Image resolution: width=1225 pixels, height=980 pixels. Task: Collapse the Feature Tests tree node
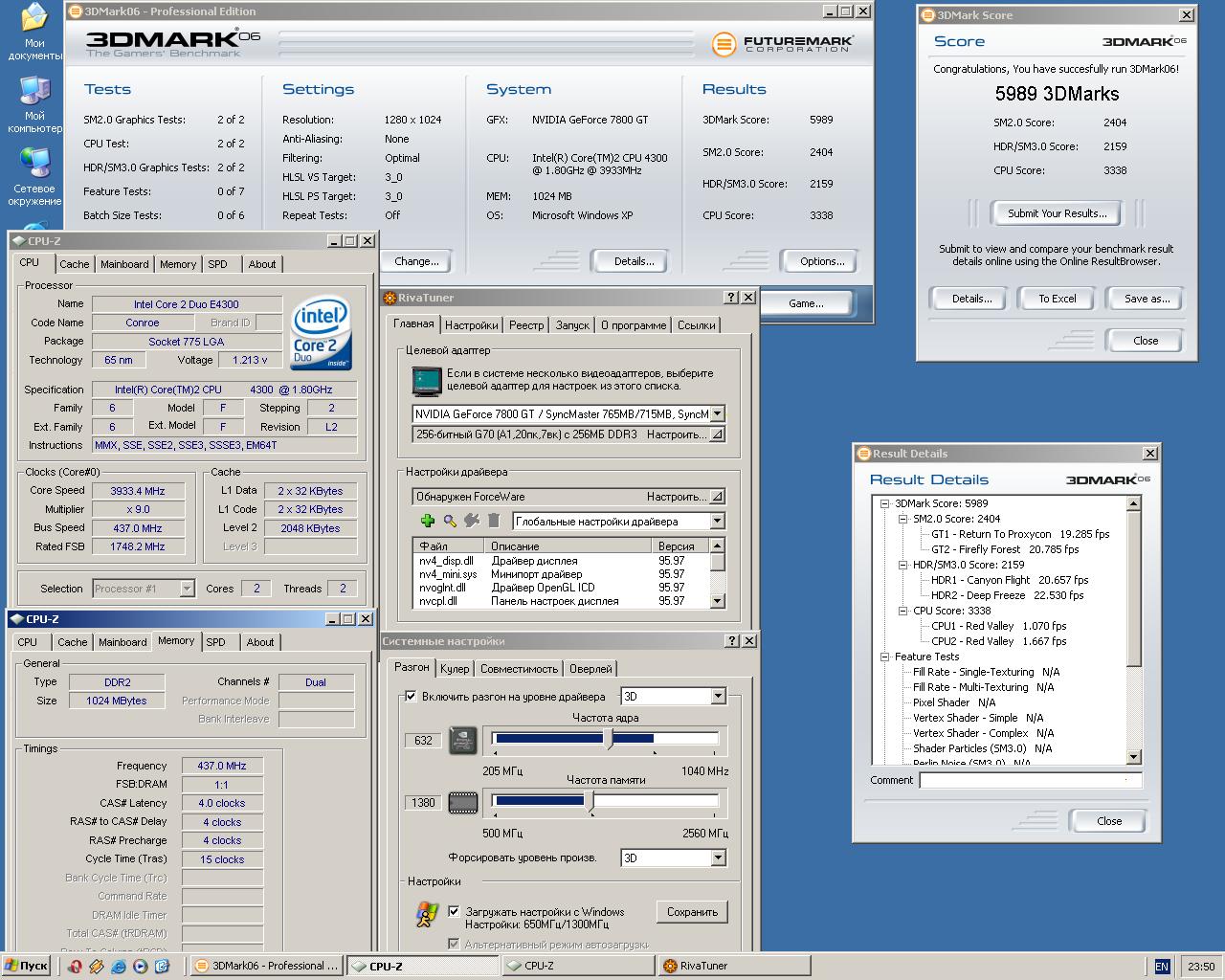pyautogui.click(x=885, y=657)
